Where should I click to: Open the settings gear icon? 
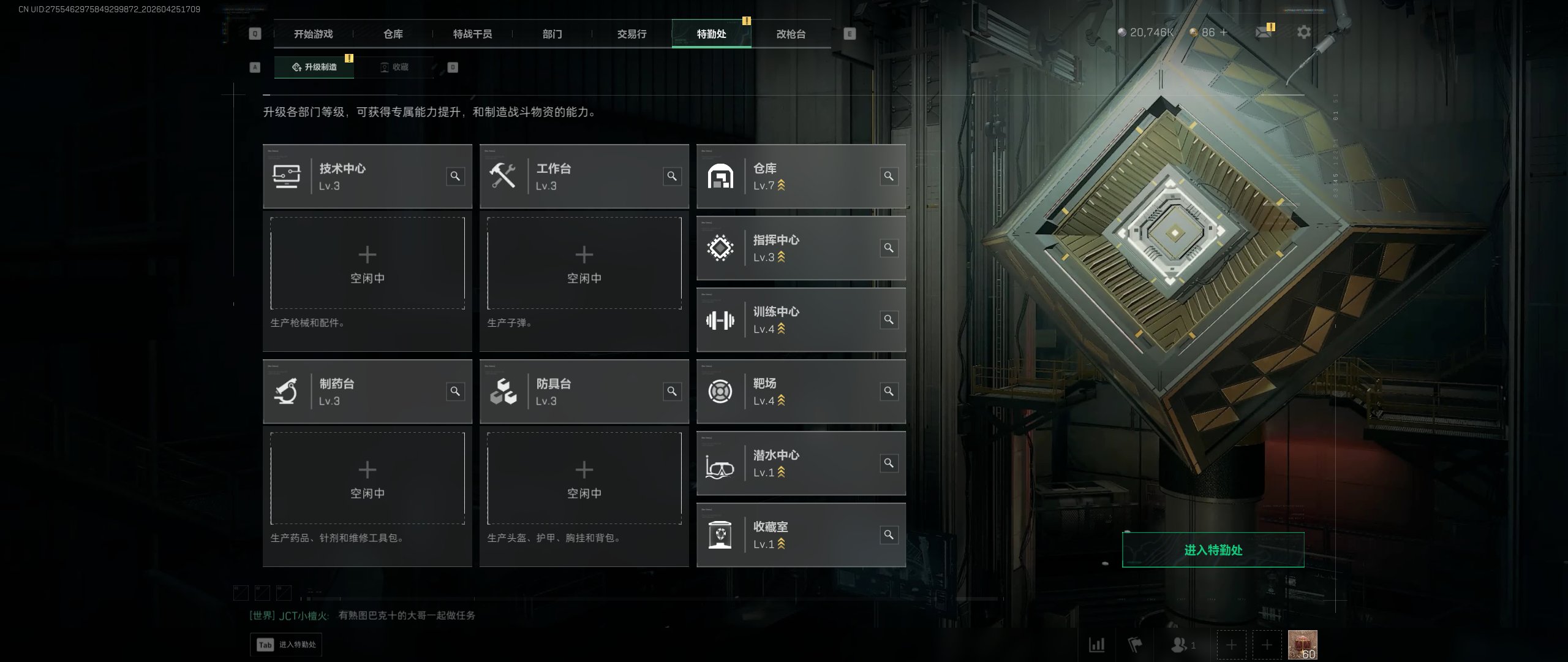(x=1304, y=32)
